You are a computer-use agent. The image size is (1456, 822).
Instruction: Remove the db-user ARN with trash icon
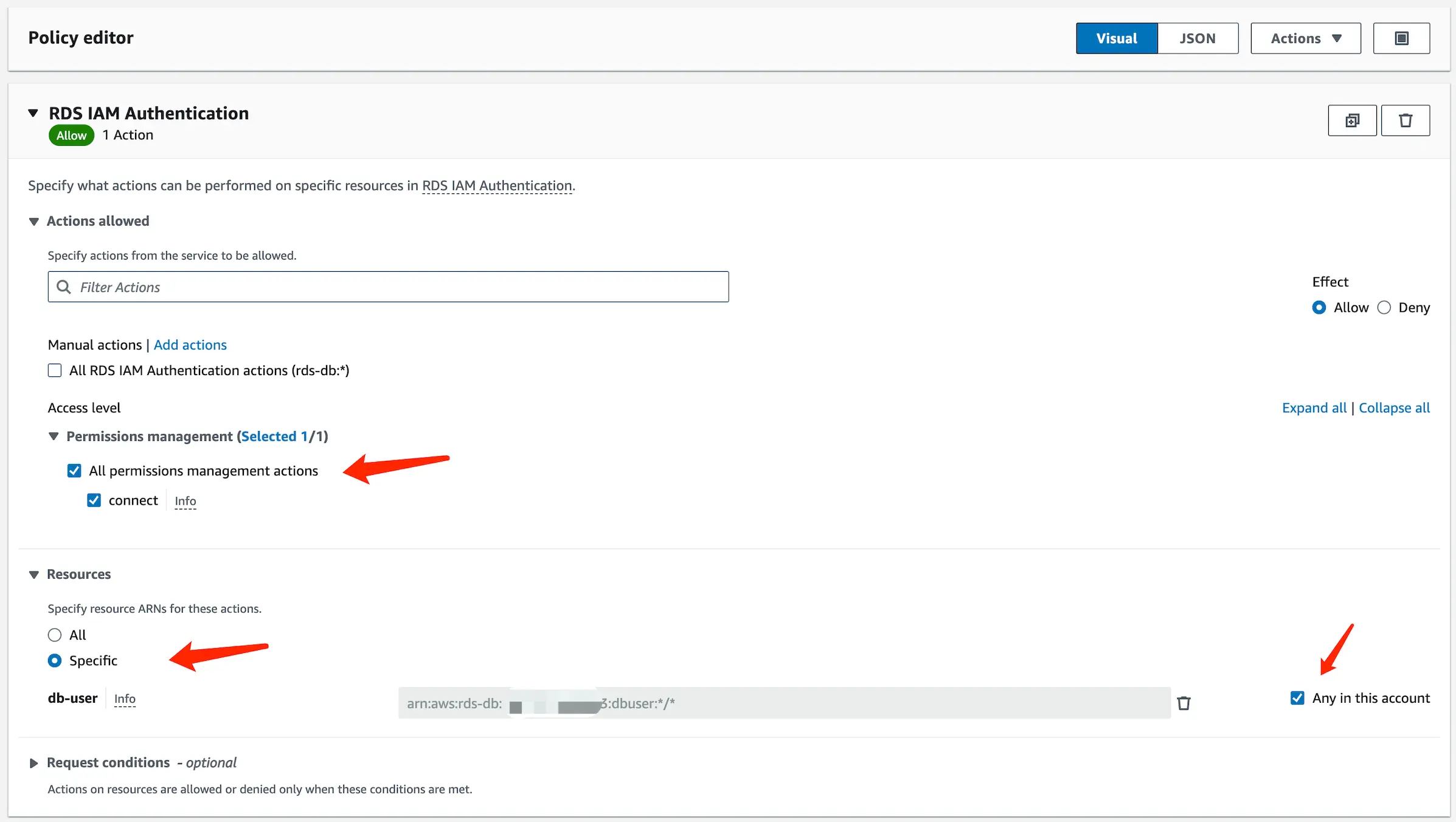click(1184, 703)
